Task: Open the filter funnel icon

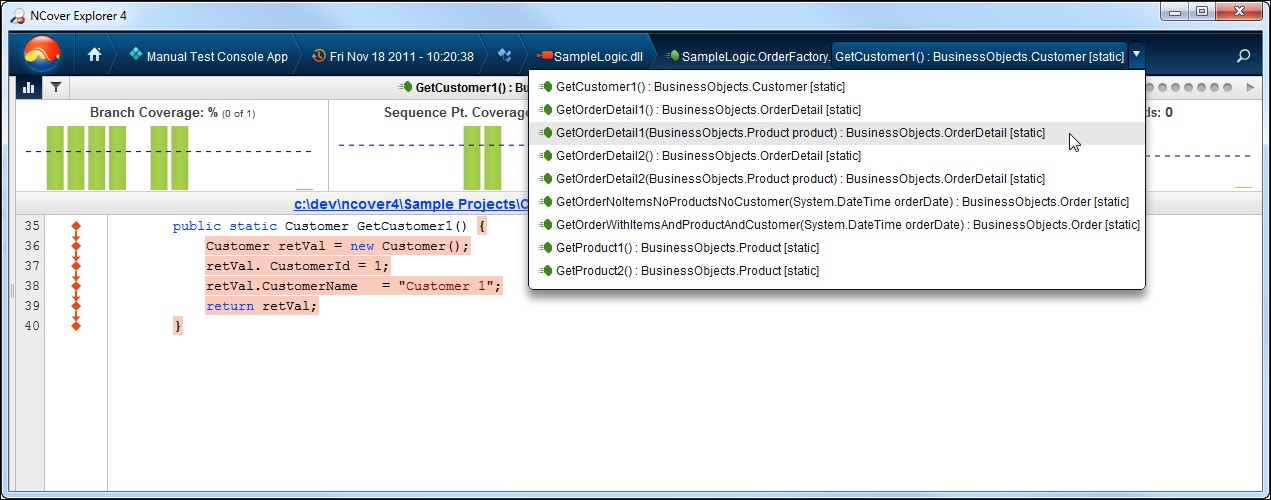Action: pyautogui.click(x=56, y=87)
